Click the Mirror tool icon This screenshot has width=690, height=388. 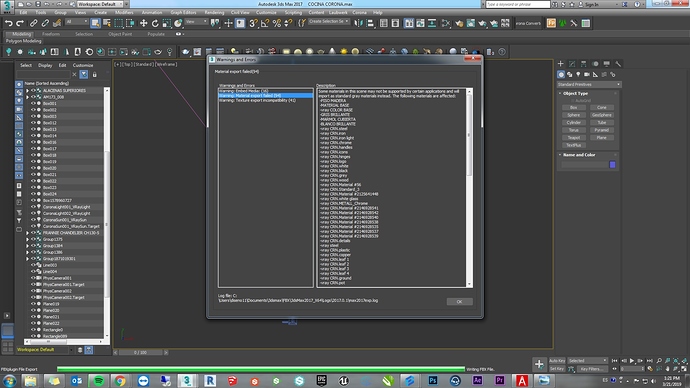tap(359, 23)
